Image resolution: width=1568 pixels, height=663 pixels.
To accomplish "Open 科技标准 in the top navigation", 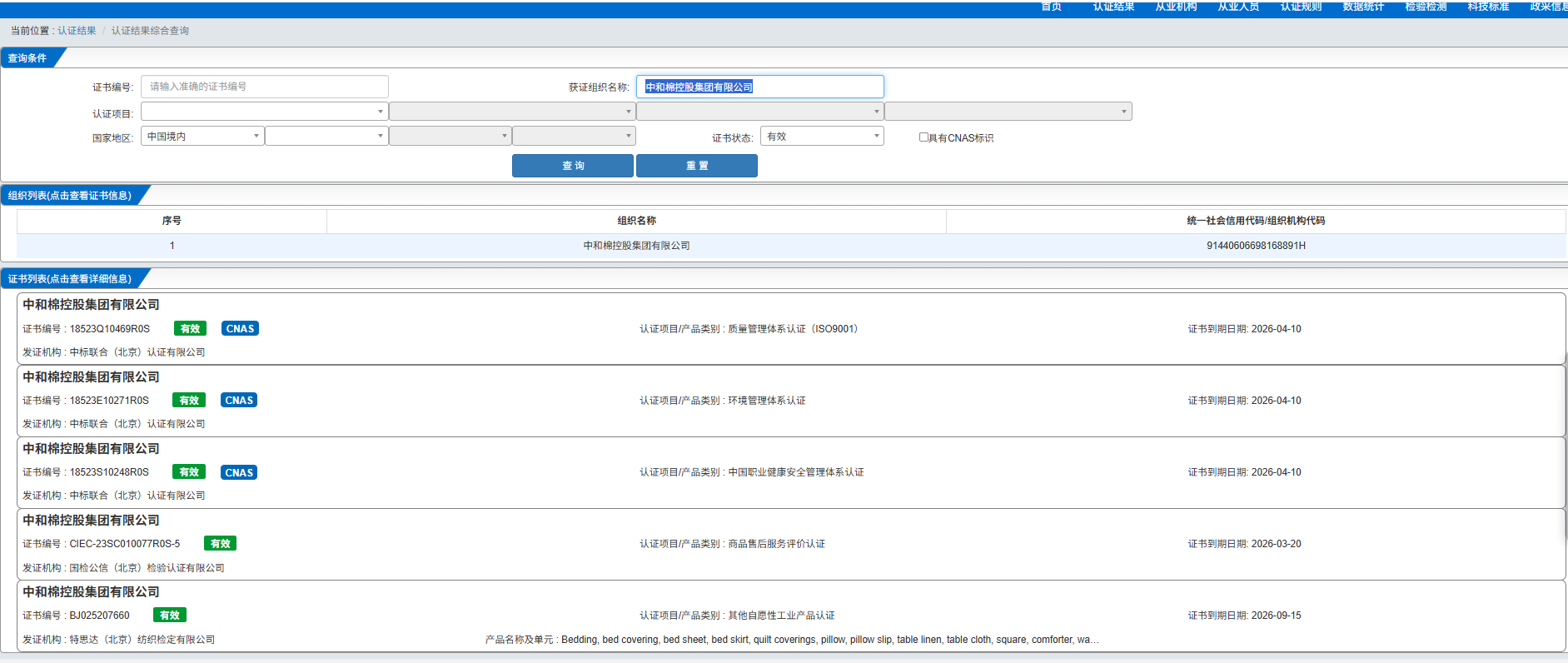I will click(1488, 7).
